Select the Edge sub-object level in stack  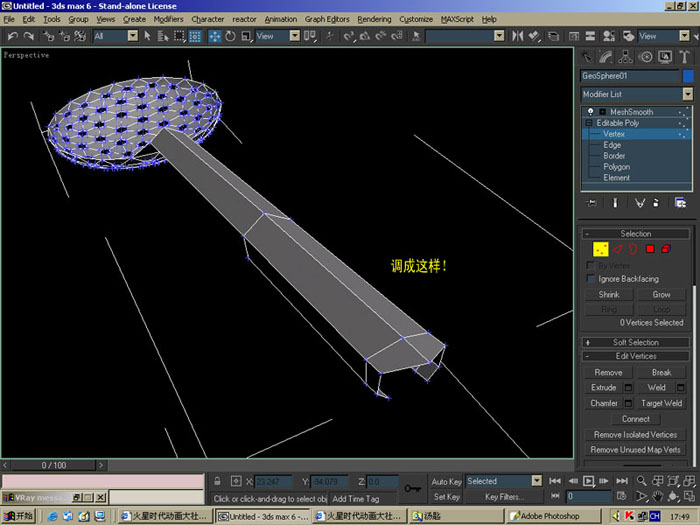pyautogui.click(x=612, y=145)
